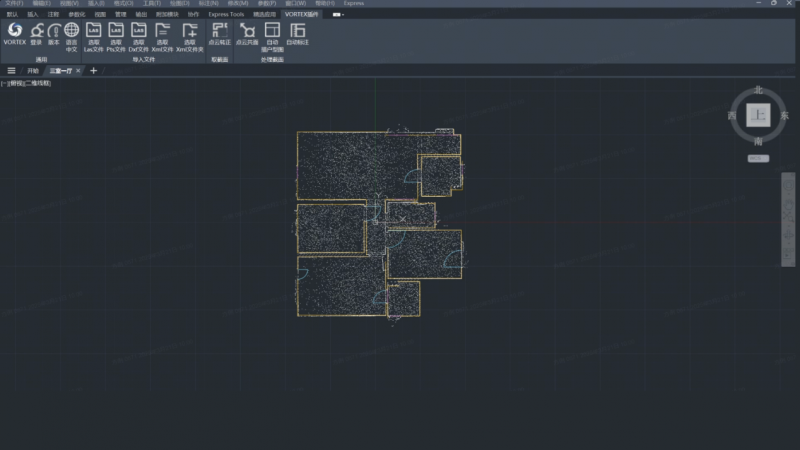This screenshot has height=450, width=800.
Task: Switch to the 输出 ribbon tab
Action: coord(141,14)
